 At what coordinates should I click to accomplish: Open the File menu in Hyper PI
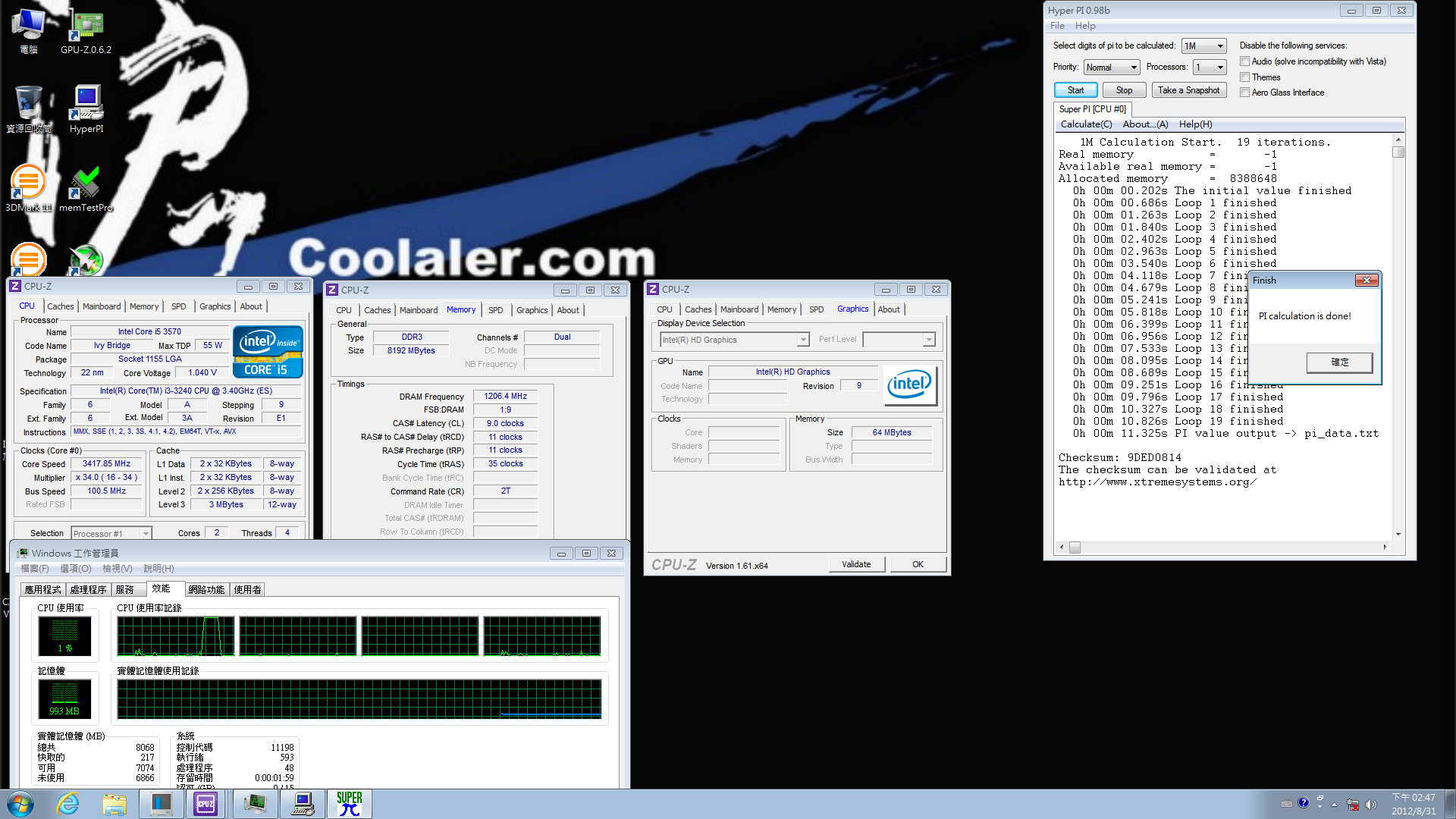click(1057, 26)
